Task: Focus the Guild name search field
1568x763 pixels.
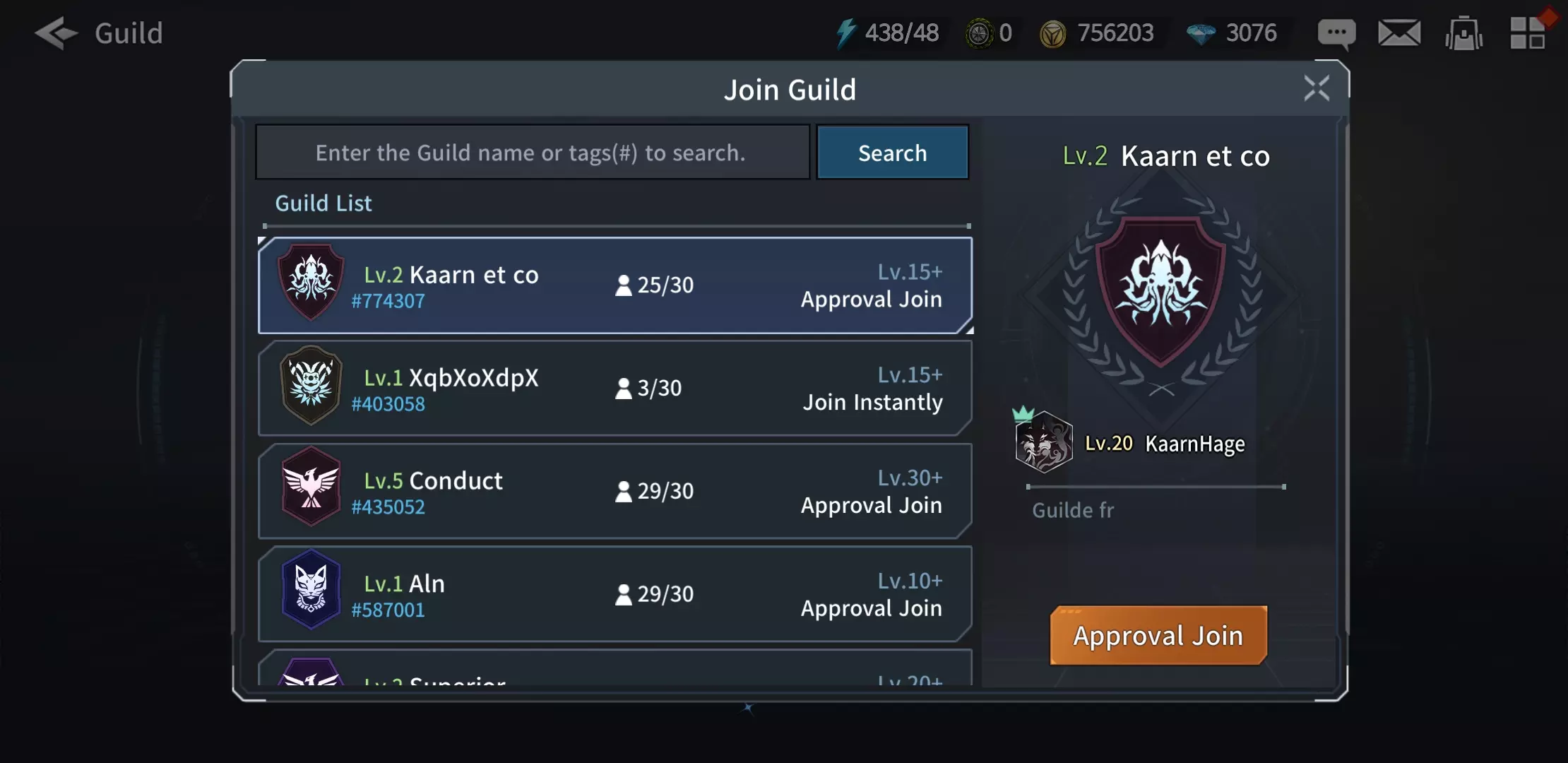Action: coord(533,153)
